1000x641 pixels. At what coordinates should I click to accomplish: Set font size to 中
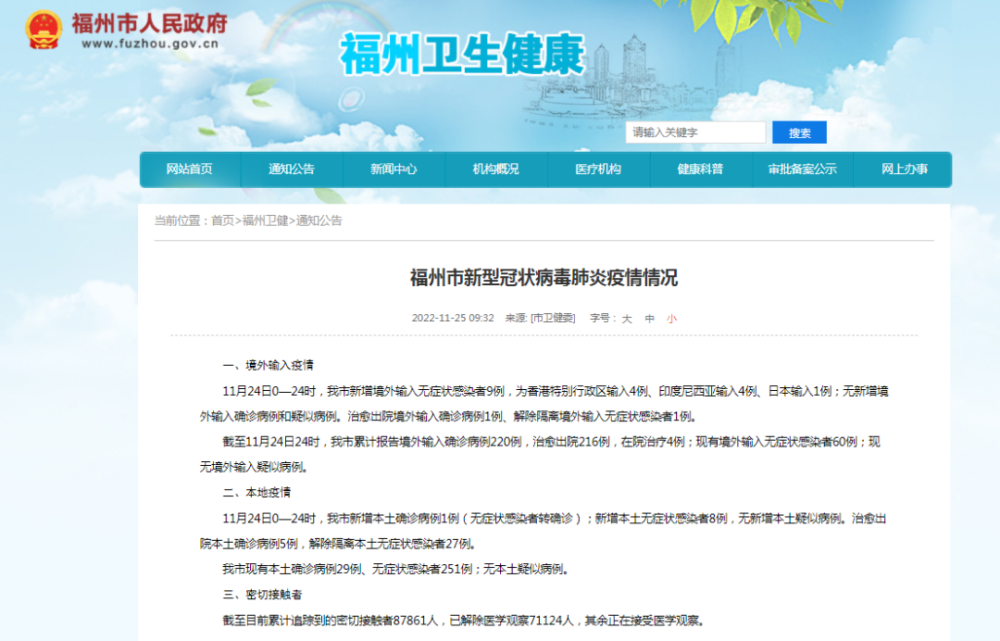click(x=649, y=318)
